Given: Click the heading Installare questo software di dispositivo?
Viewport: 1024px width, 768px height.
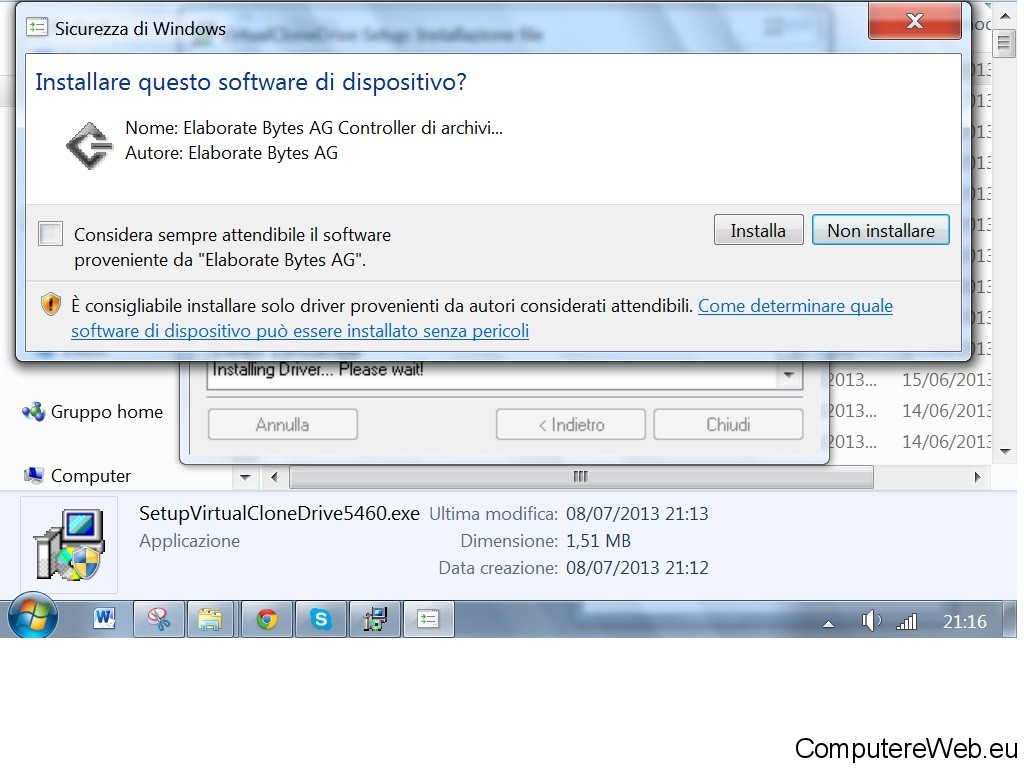Looking at the screenshot, I should [x=251, y=82].
